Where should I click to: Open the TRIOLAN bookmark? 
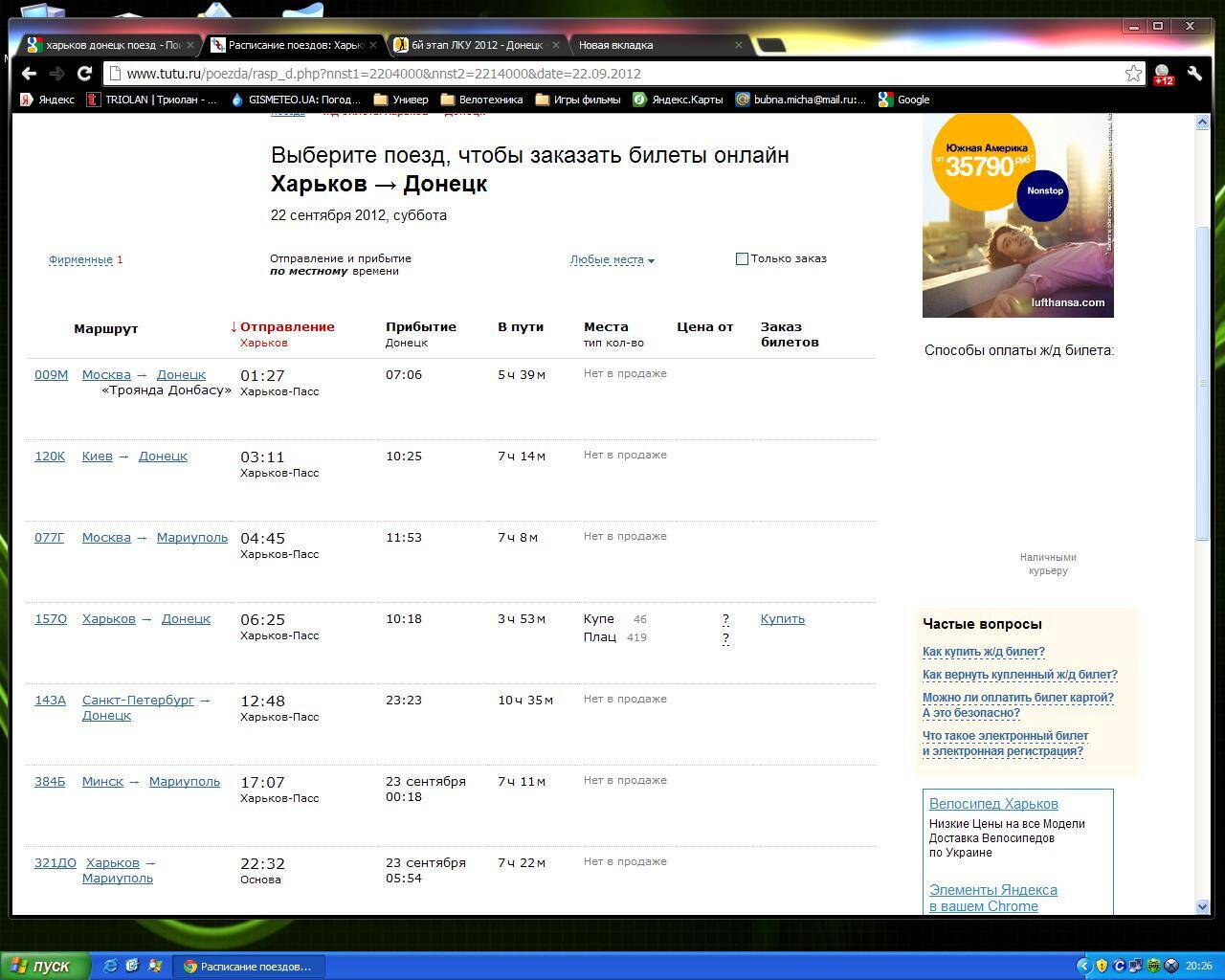(151, 100)
